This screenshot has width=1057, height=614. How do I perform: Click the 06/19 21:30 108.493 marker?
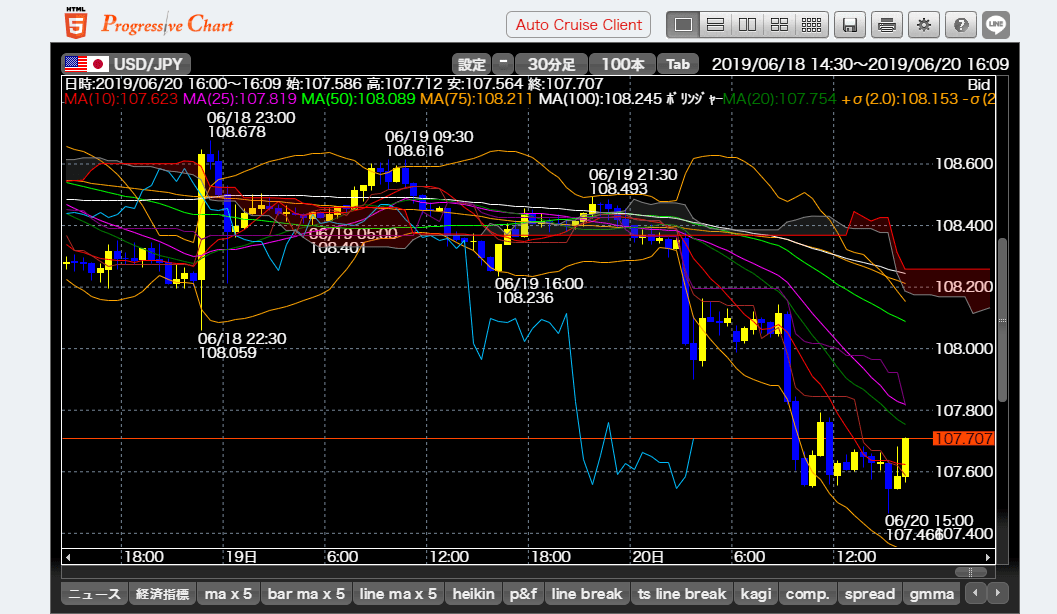(632, 182)
